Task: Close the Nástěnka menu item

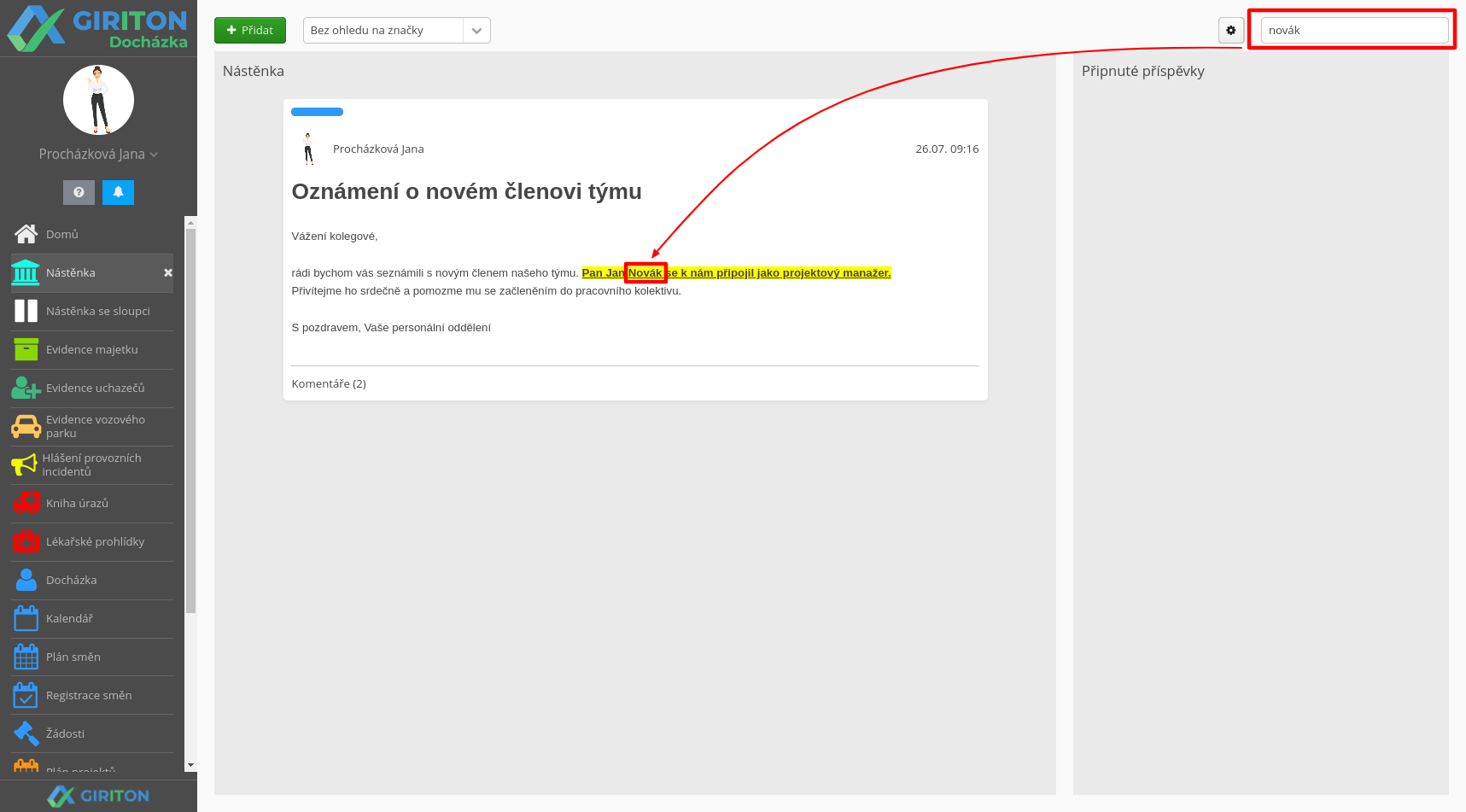Action: 168,272
